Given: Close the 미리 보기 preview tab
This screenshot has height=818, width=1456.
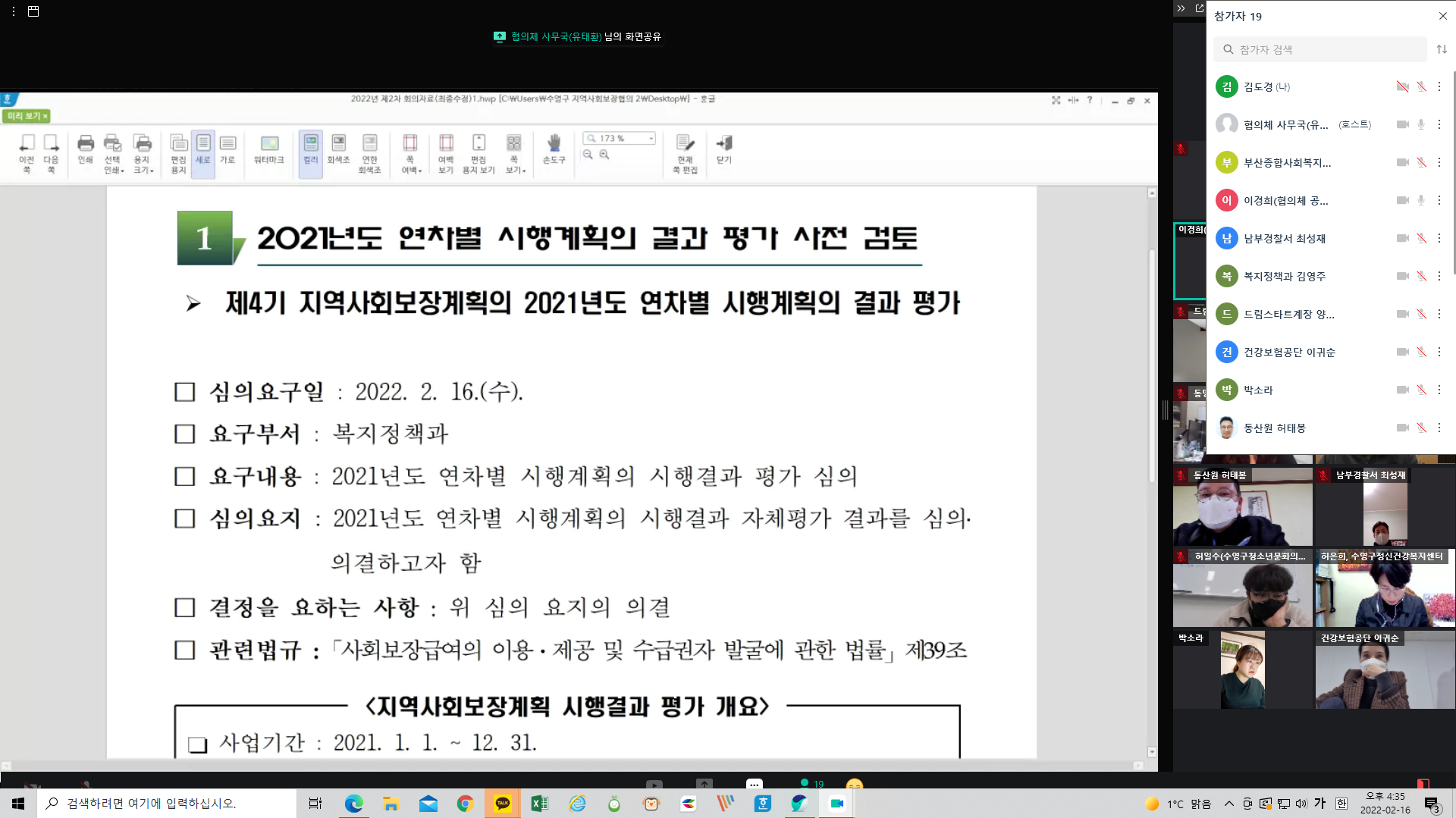Looking at the screenshot, I should point(45,116).
